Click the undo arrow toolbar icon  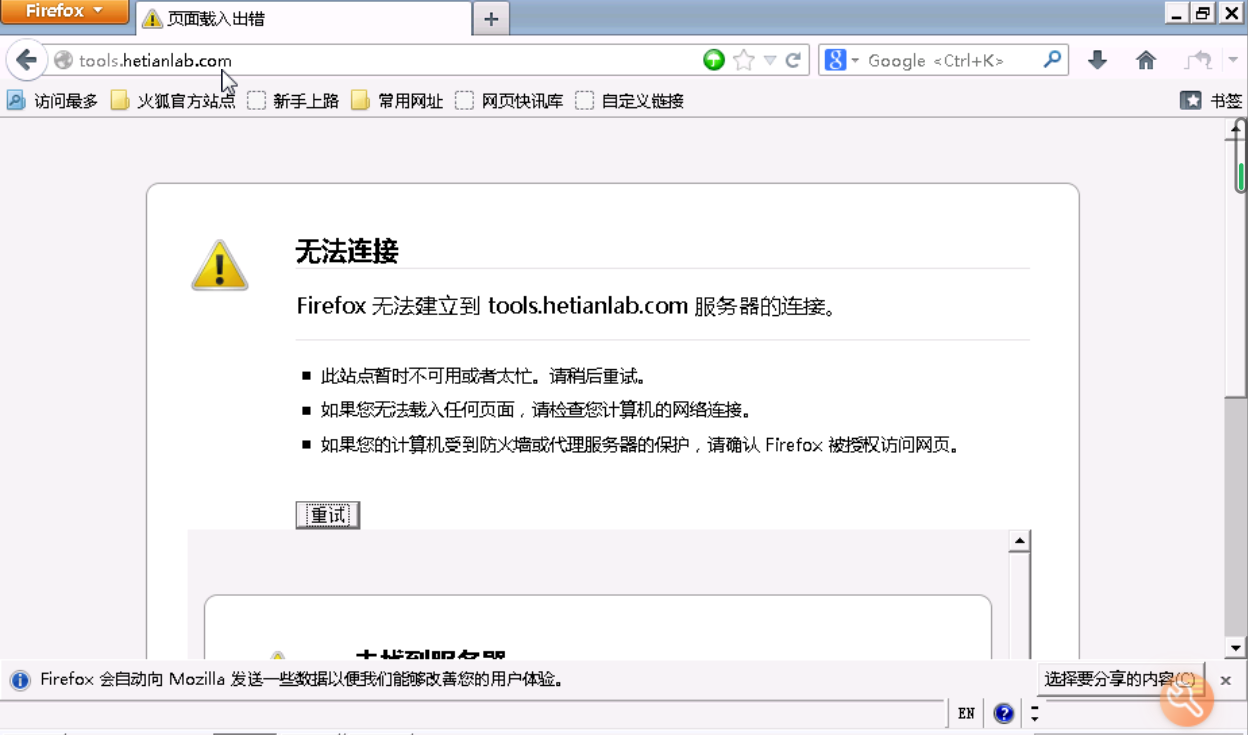(1198, 61)
